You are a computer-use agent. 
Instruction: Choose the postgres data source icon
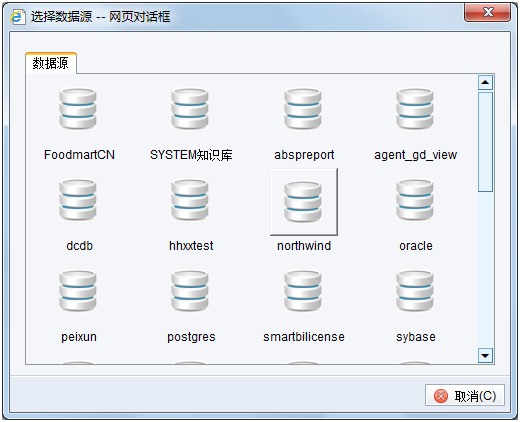[190, 291]
